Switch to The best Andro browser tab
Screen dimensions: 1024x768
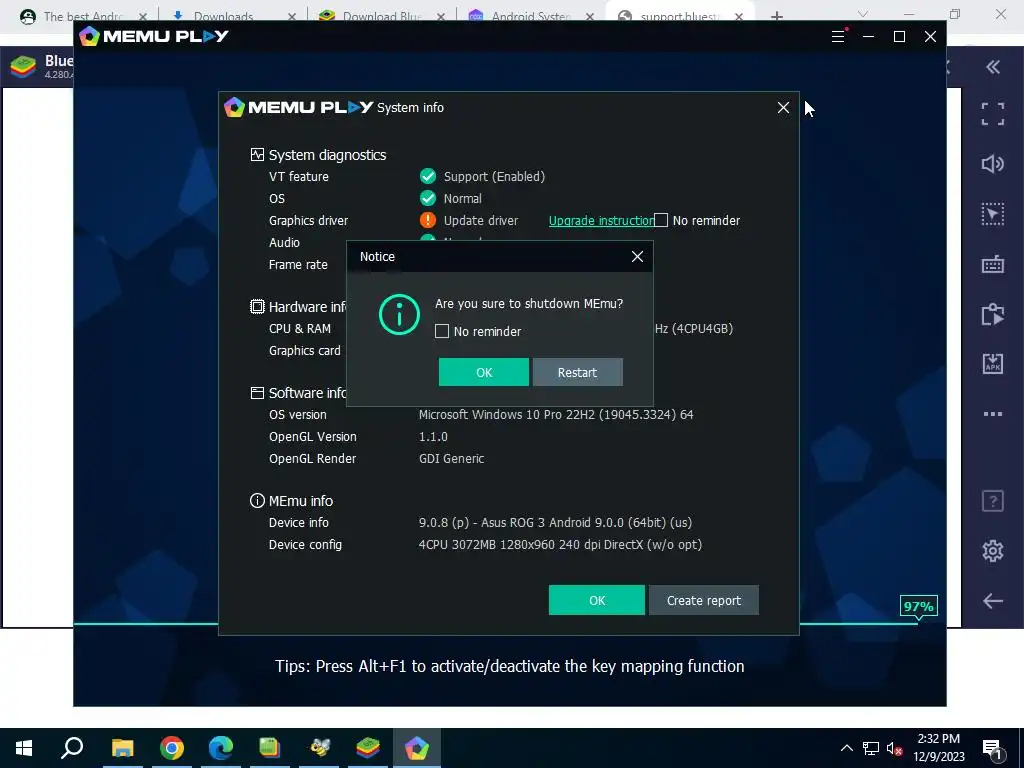point(82,16)
